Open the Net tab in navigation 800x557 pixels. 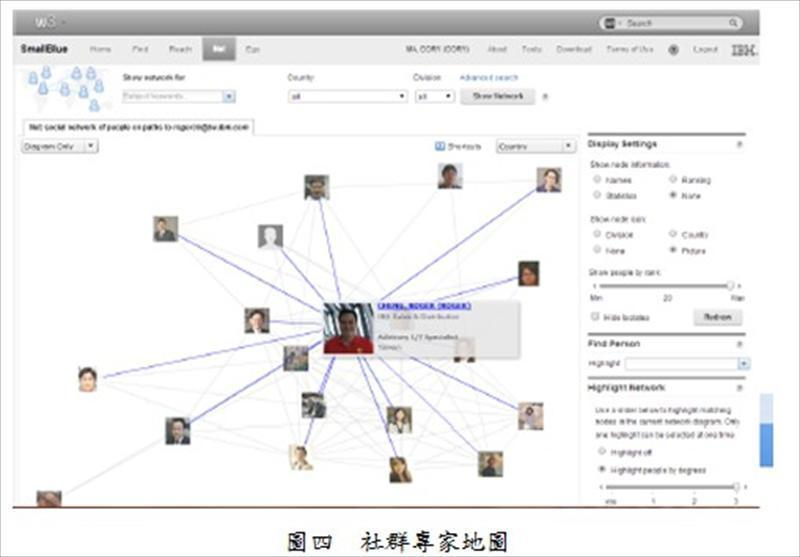218,49
